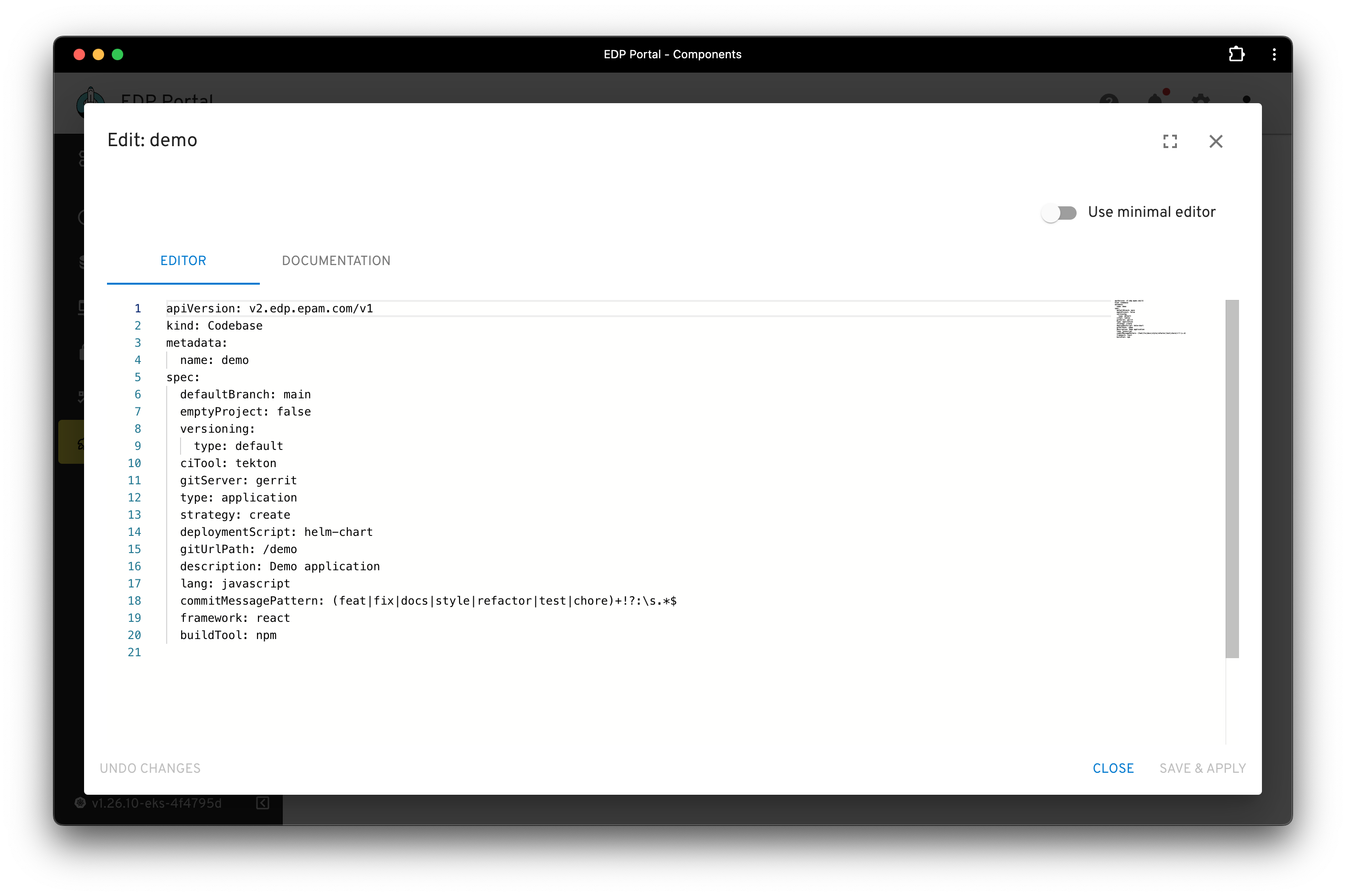This screenshot has height=896, width=1346.
Task: Close Edit demo dialog with X icon
Action: pos(1215,141)
